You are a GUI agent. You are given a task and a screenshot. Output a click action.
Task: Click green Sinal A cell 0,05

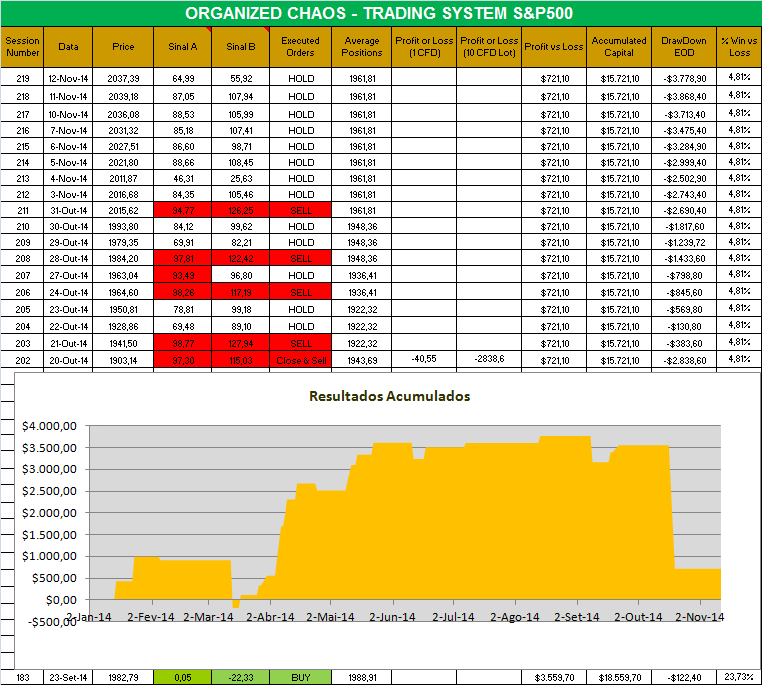coord(183,677)
